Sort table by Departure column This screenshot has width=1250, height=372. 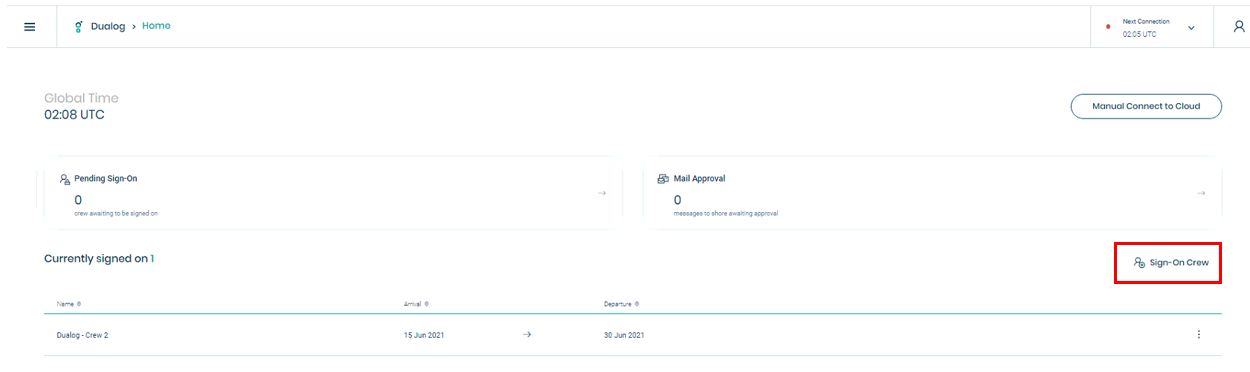621,303
